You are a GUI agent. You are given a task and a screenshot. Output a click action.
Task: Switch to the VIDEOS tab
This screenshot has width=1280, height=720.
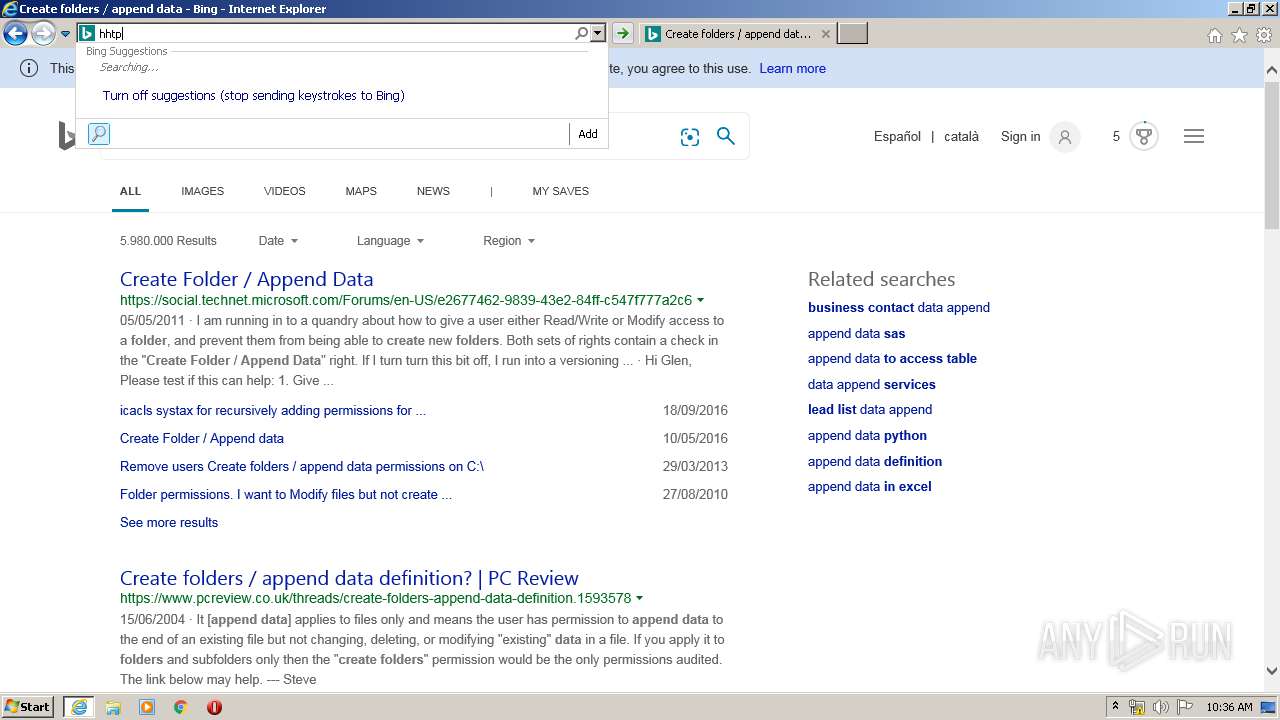285,191
